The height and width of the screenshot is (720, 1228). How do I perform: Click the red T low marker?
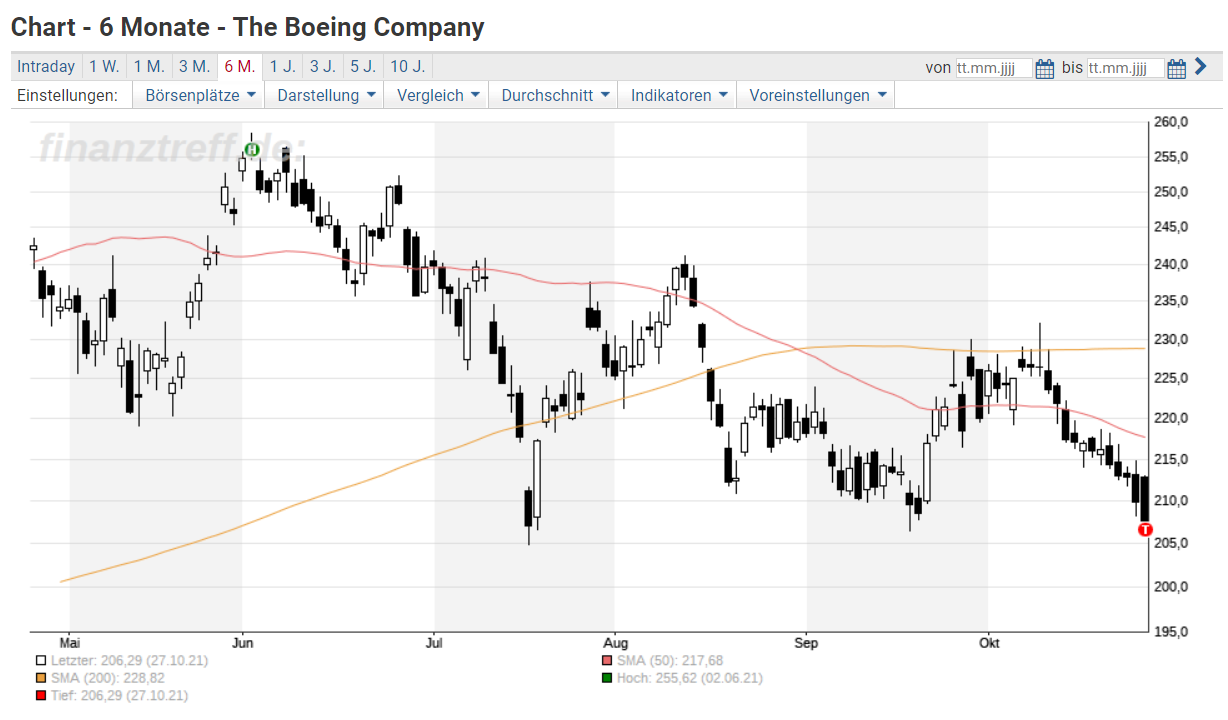tap(1146, 529)
